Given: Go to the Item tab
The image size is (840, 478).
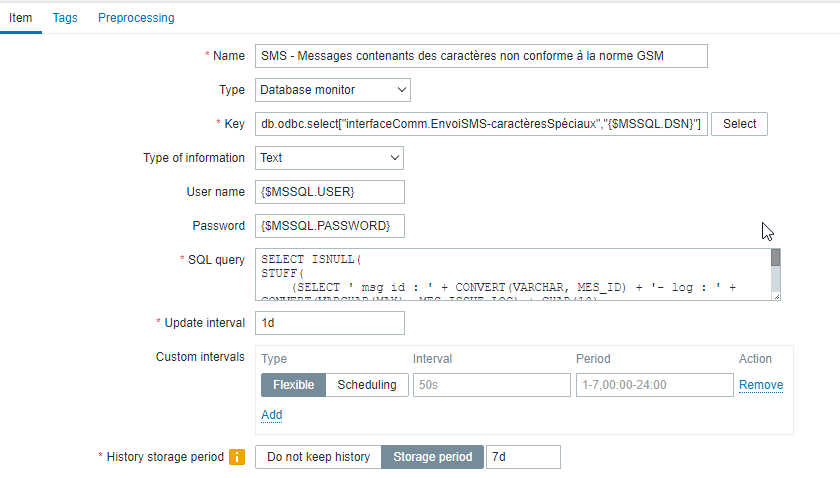Looking at the screenshot, I should (20, 18).
